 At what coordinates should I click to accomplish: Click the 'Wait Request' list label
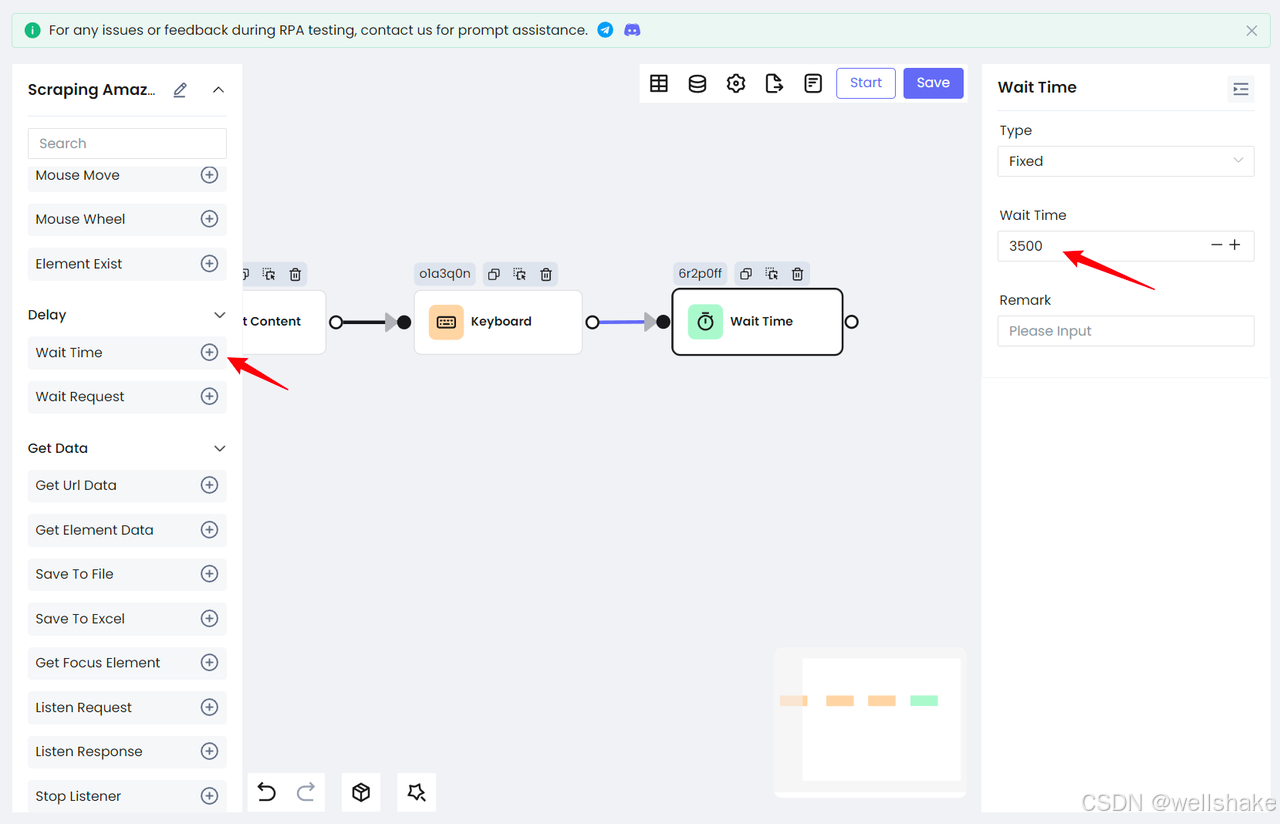(x=80, y=396)
